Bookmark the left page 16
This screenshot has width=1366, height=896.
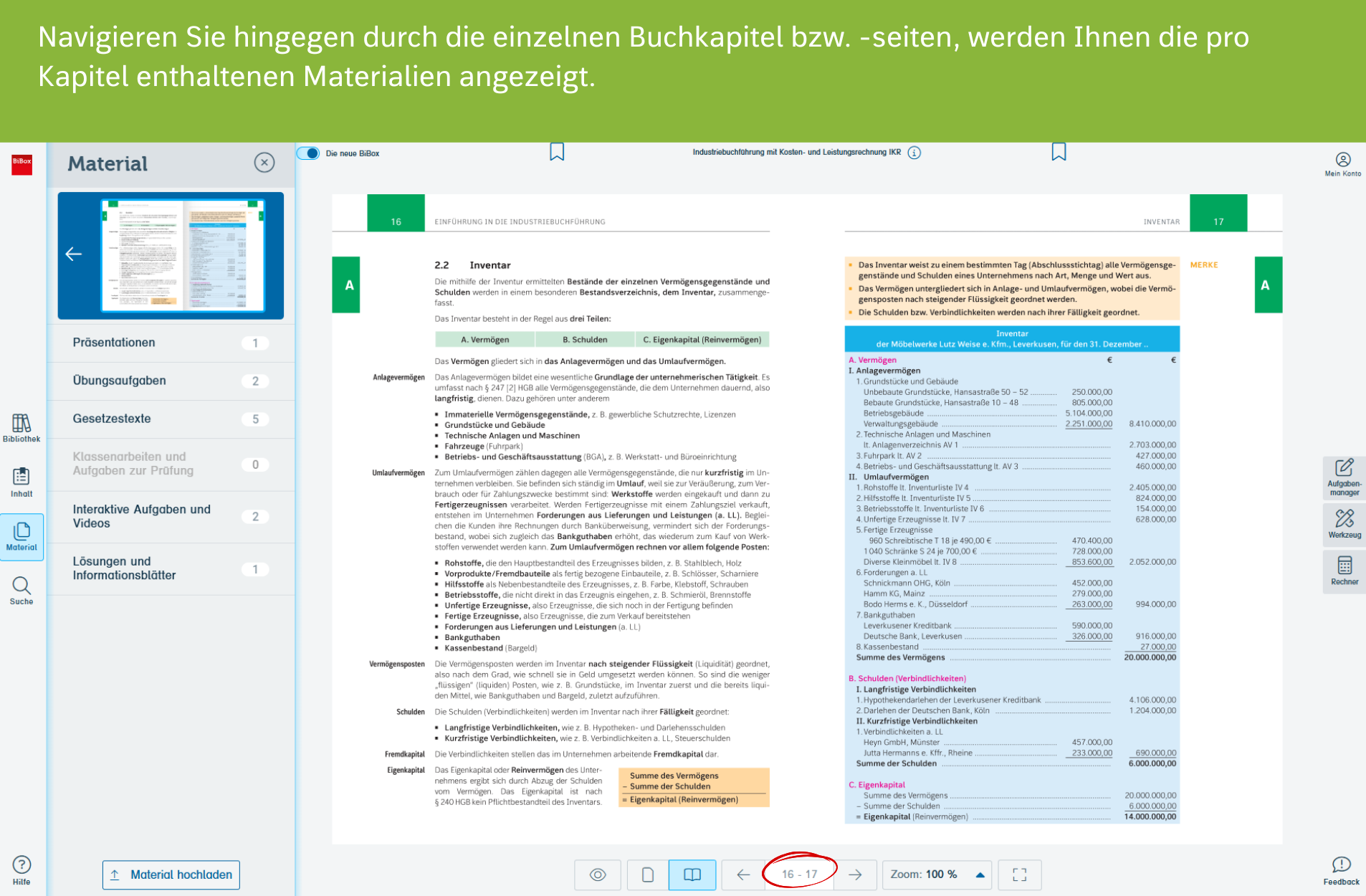(557, 152)
